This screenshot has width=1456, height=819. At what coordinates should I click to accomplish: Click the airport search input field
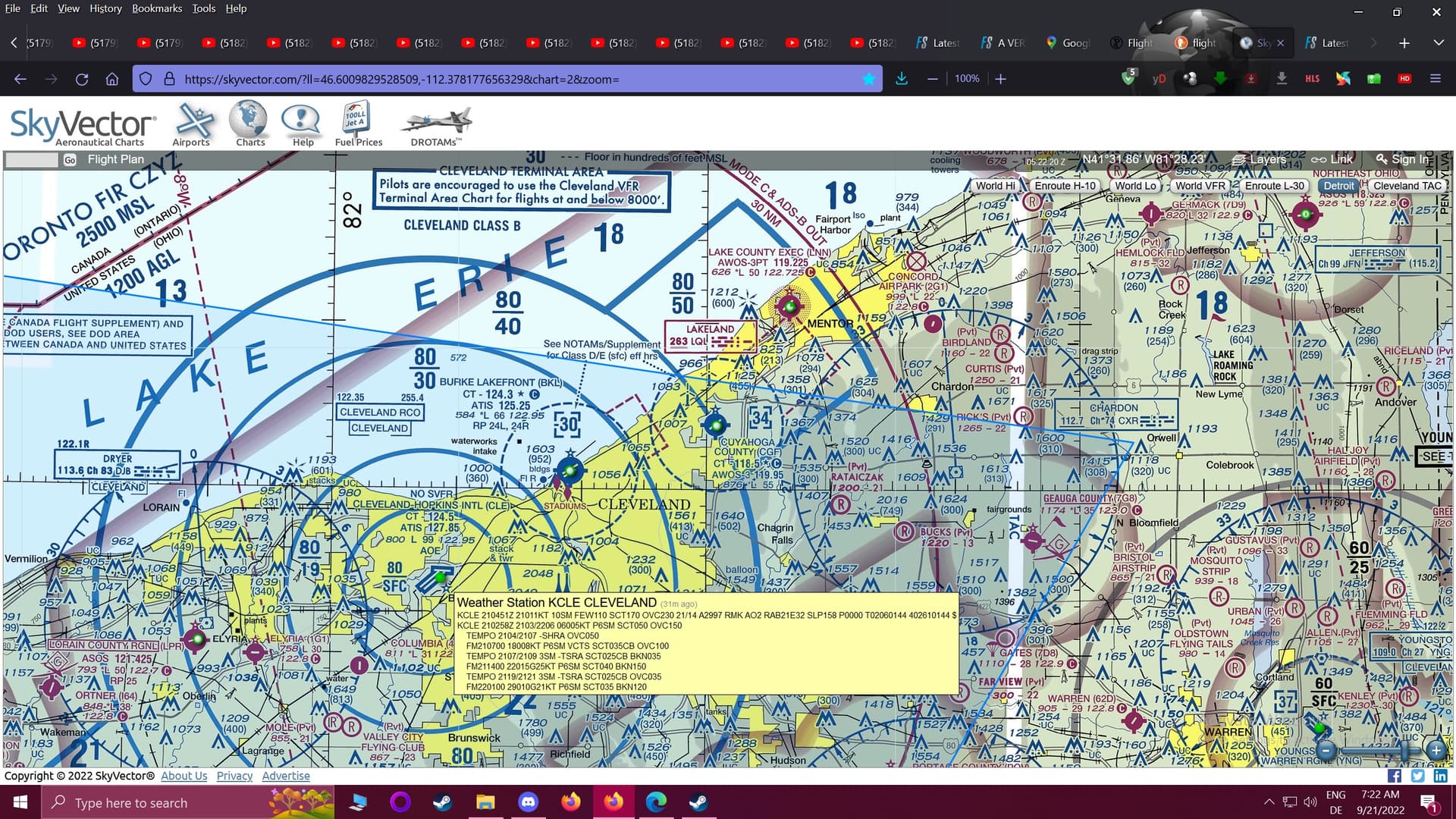coord(31,160)
